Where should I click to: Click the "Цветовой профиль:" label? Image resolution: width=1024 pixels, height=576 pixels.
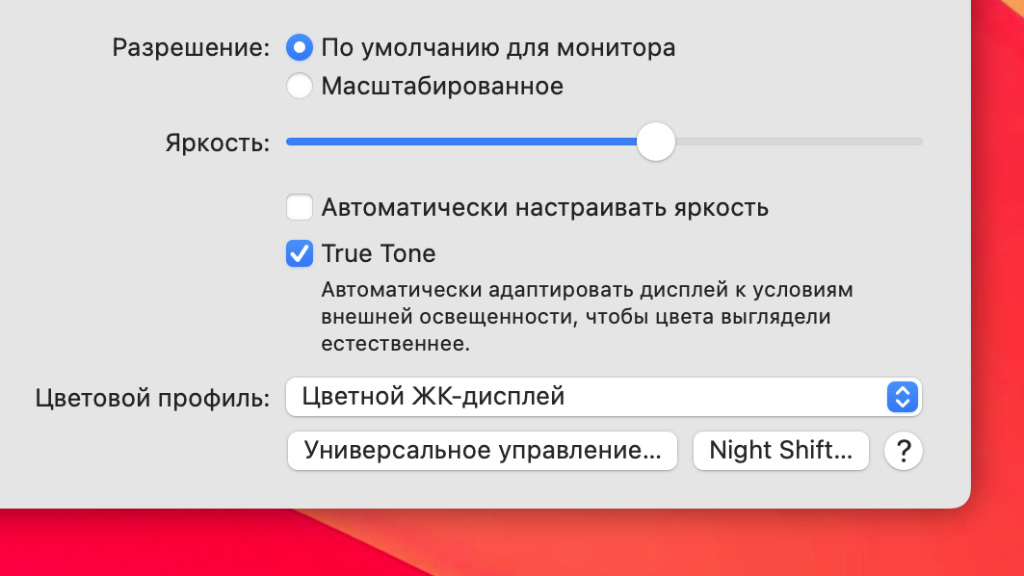pyautogui.click(x=153, y=398)
